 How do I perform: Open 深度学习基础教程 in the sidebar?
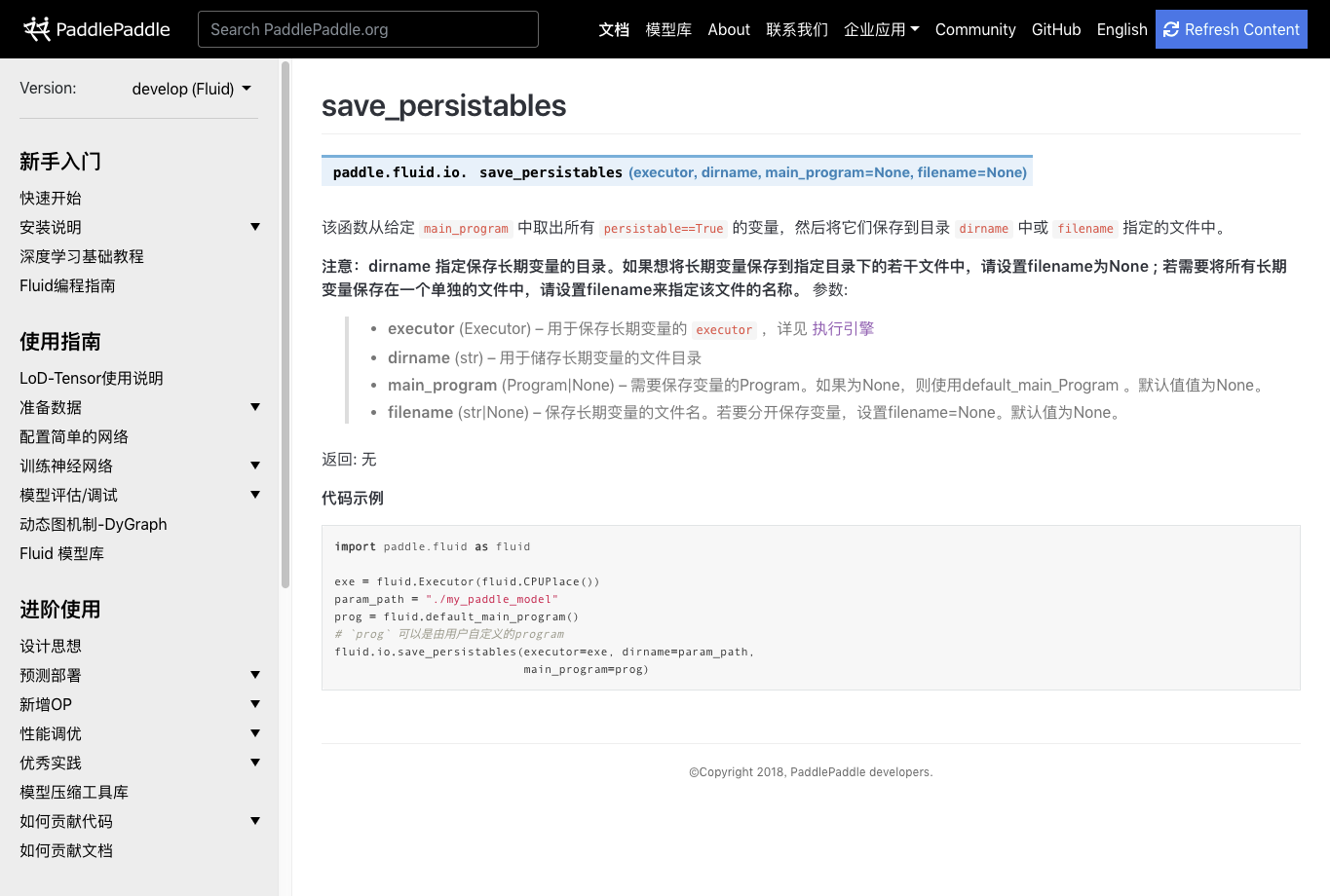click(82, 256)
